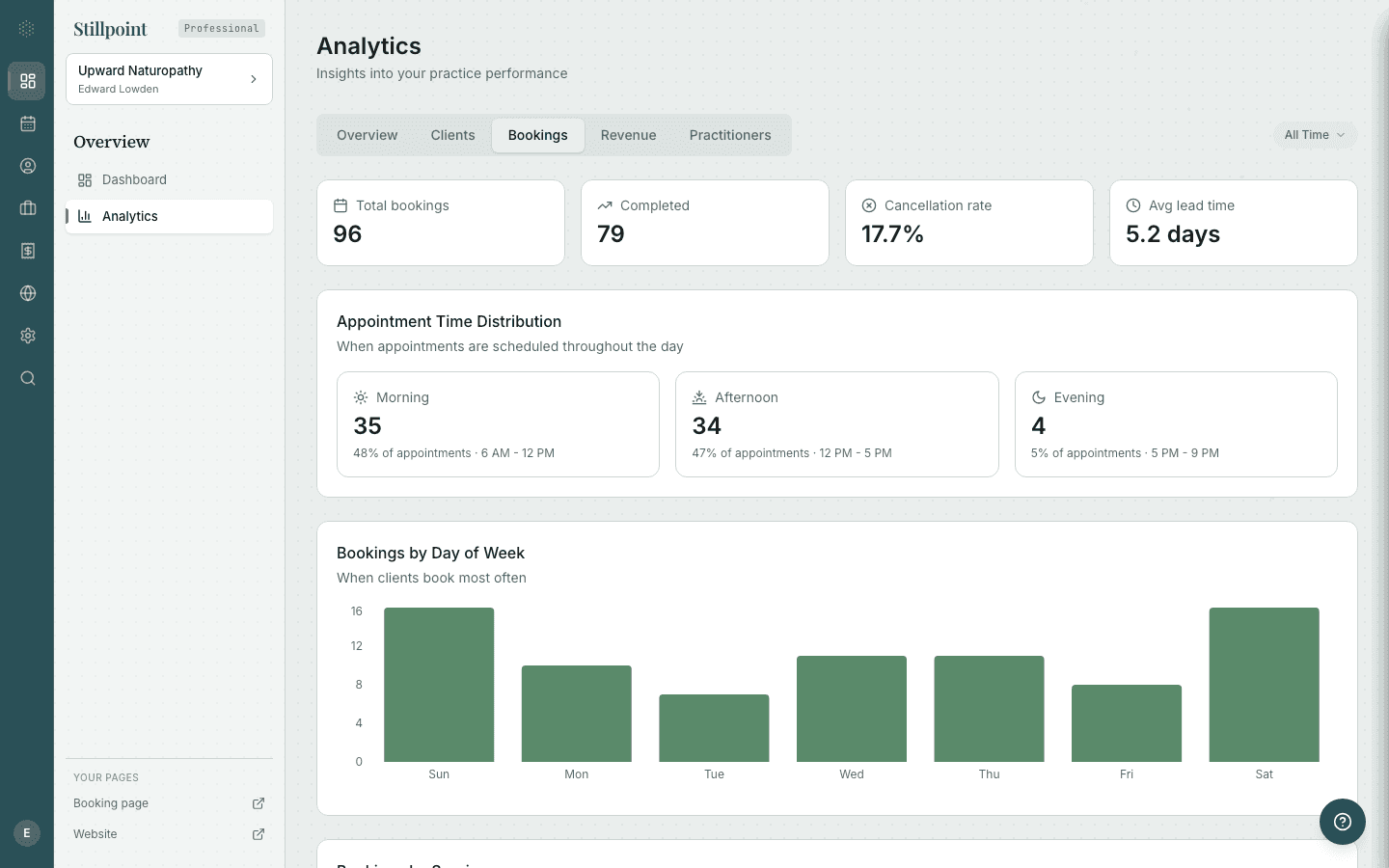The height and width of the screenshot is (868, 1389).
Task: Click the Bookings by Day of Week heading
Action: (430, 554)
